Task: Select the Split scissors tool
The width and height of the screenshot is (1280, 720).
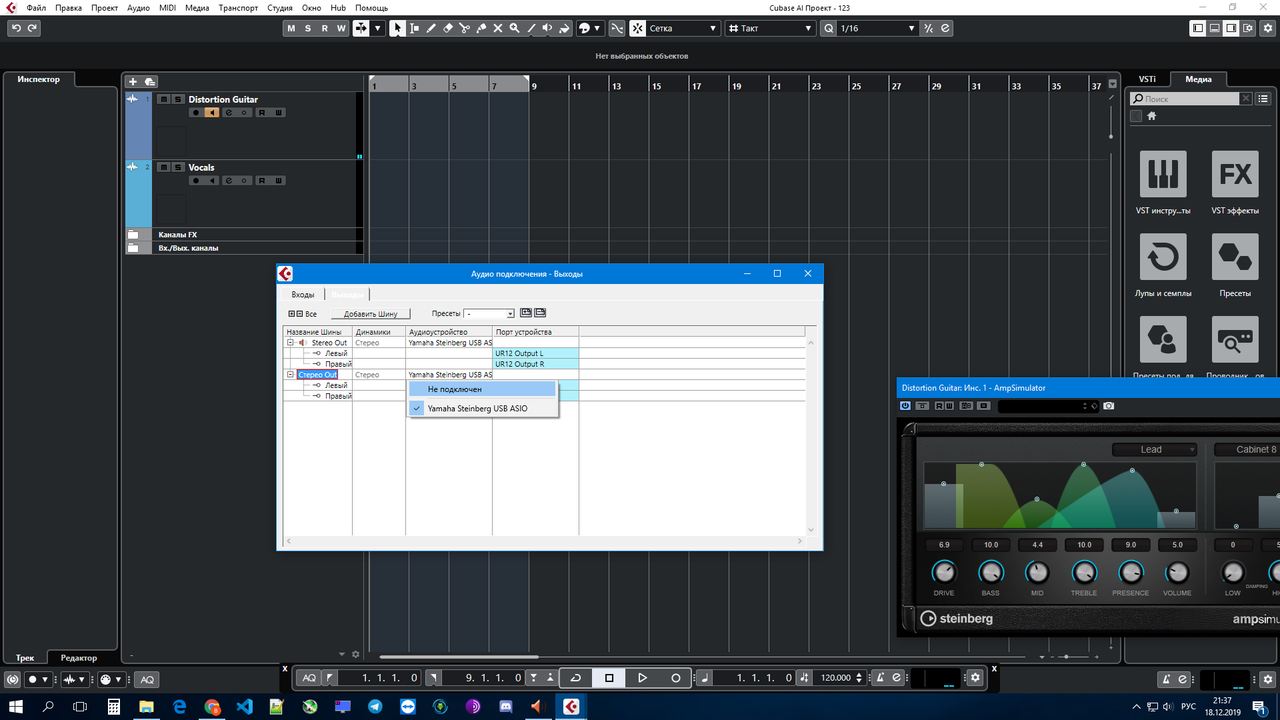Action: click(x=465, y=28)
